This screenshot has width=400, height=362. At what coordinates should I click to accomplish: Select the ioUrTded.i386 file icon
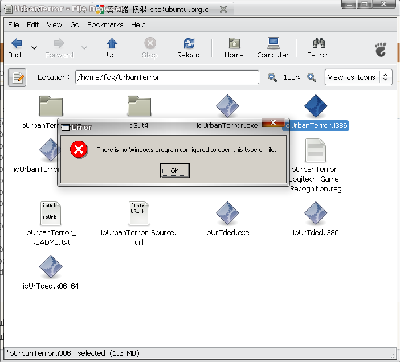315,213
